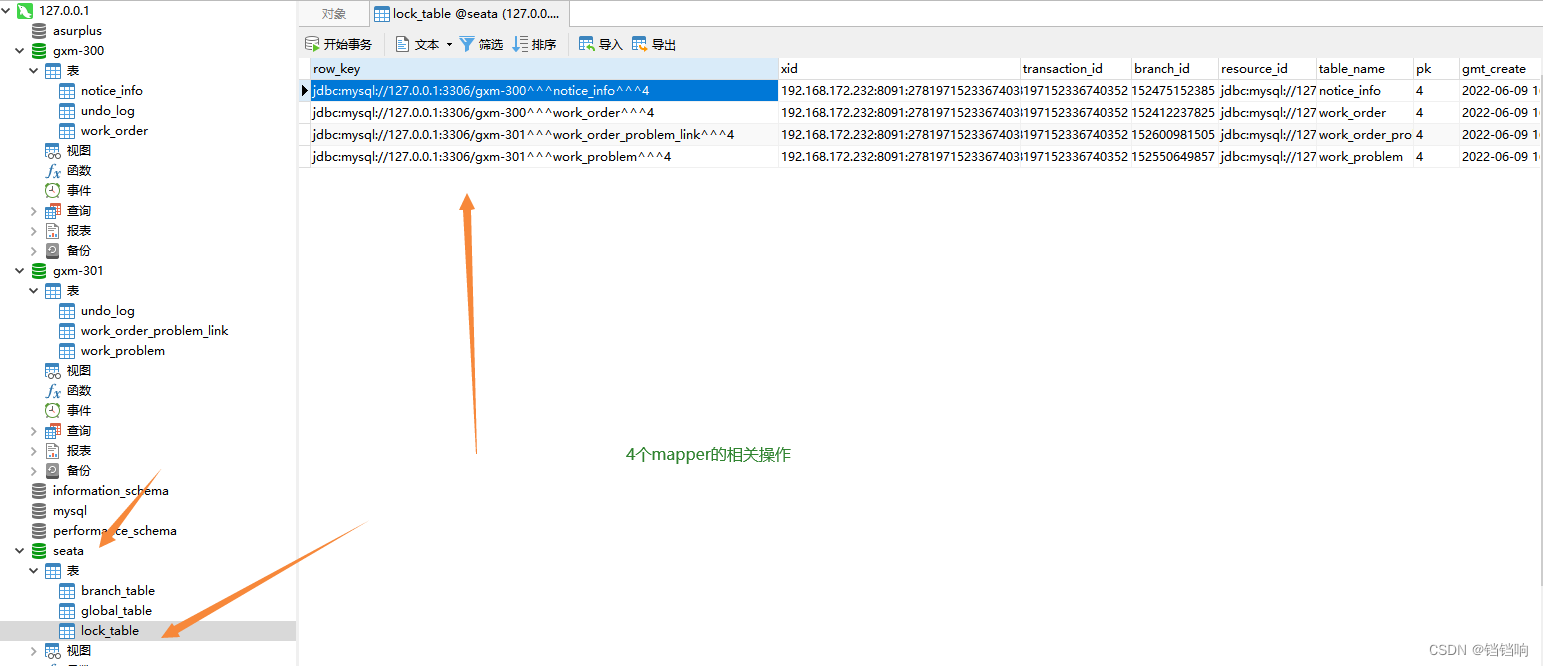Click the 排序 sort toolbar button
Image resolution: width=1543 pixels, height=666 pixels.
click(x=534, y=44)
